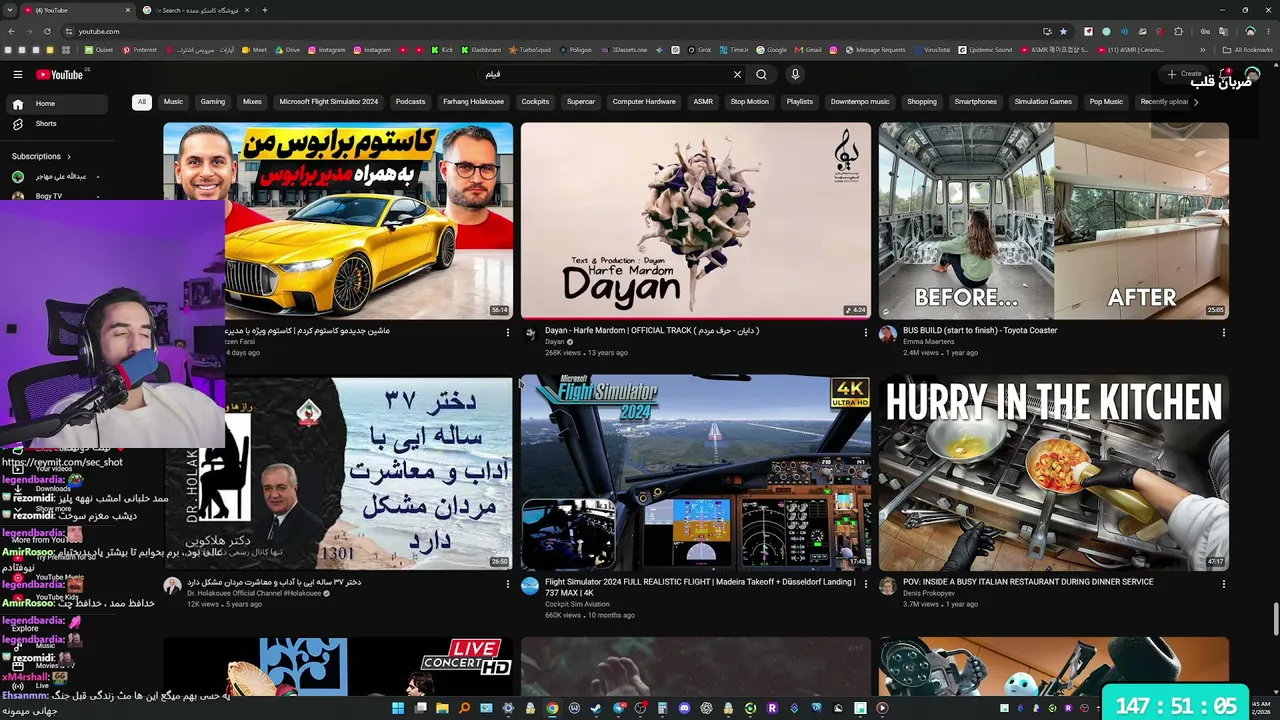The width and height of the screenshot is (1280, 720).
Task: Choose the Microsoft Flight Simulator 2024 chip
Action: [329, 102]
